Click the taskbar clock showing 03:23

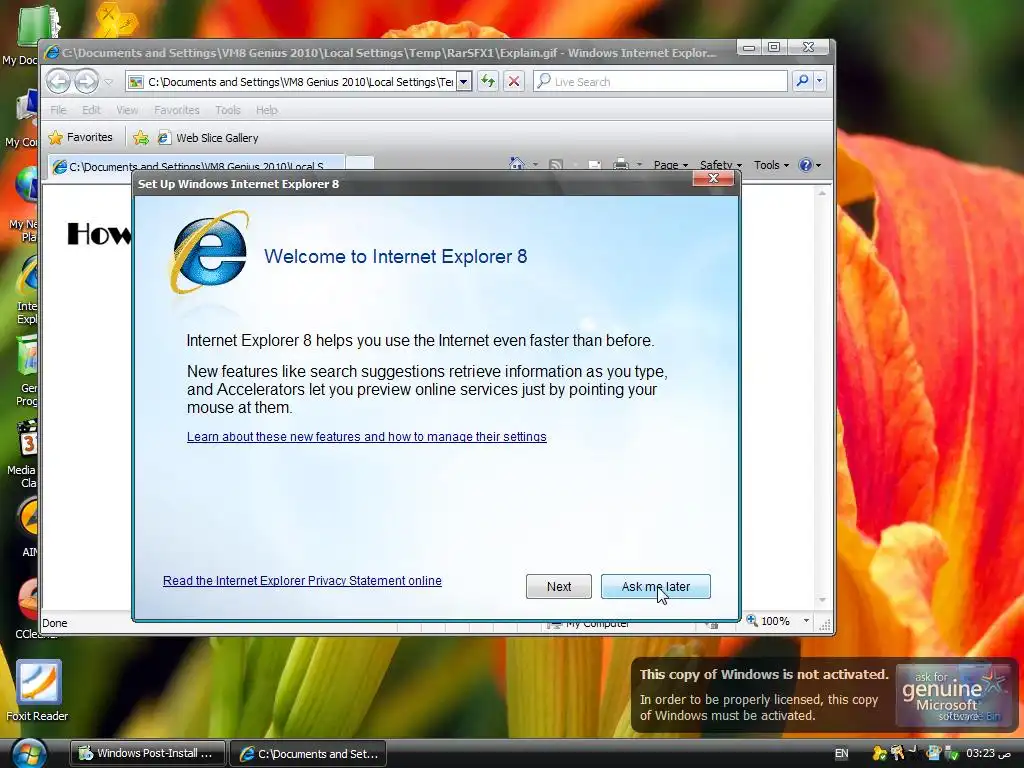pos(987,753)
